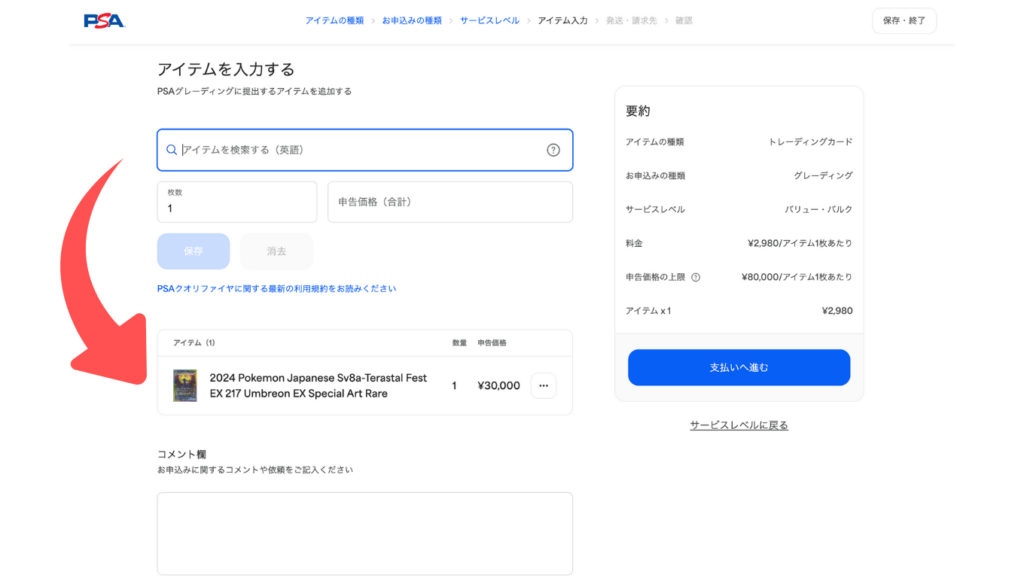Image resolution: width=1024 pixels, height=587 pixels.
Task: Go to アイテムの種類 breadcrumb step
Action: tap(334, 21)
